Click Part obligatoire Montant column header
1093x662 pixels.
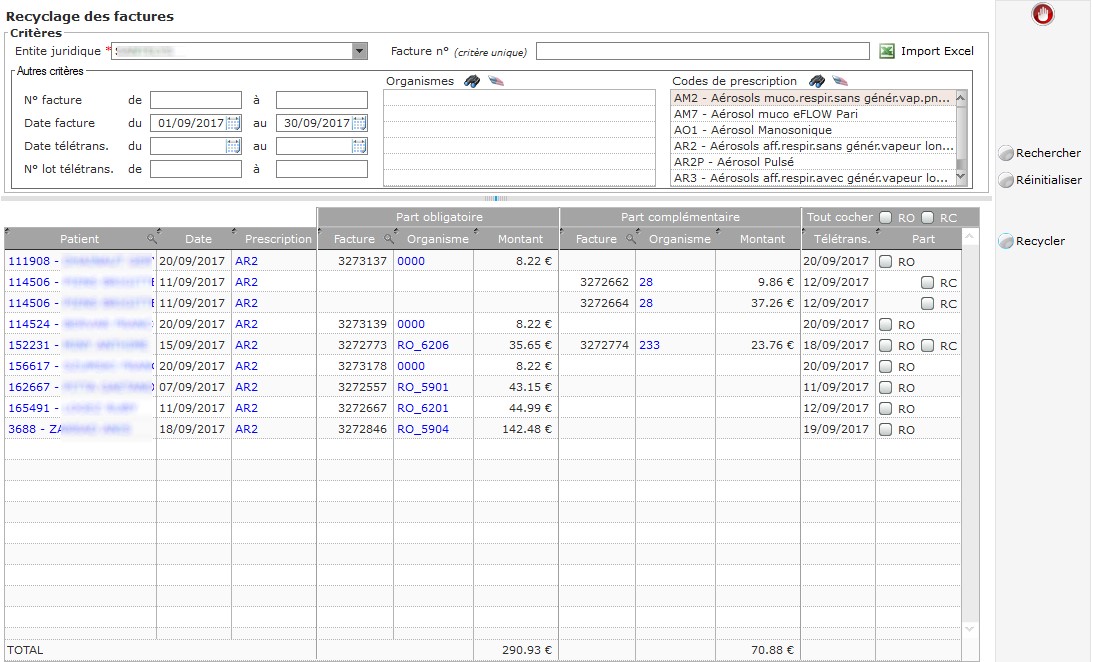click(517, 239)
